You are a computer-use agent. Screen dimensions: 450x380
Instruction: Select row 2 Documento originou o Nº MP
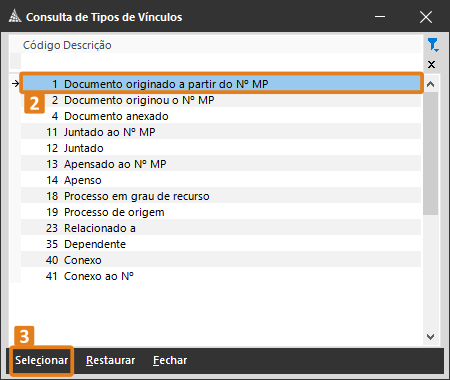(x=221, y=100)
